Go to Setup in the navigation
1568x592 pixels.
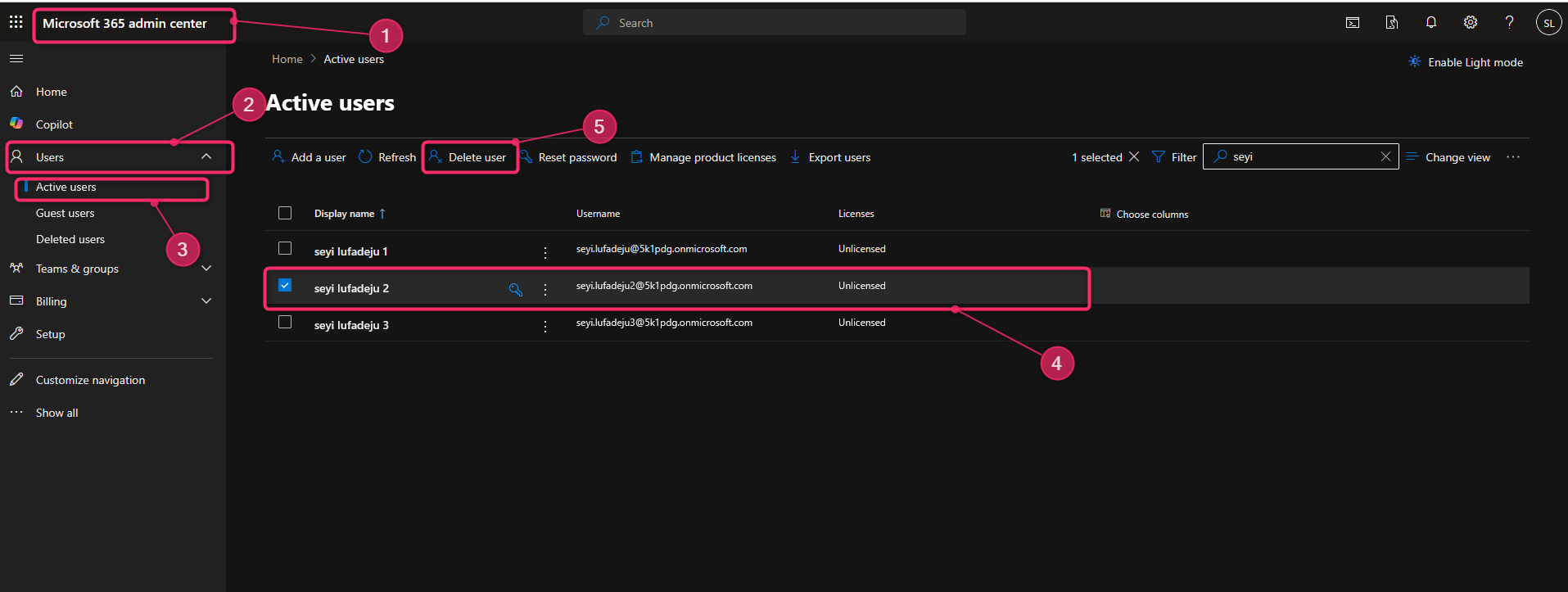click(51, 334)
